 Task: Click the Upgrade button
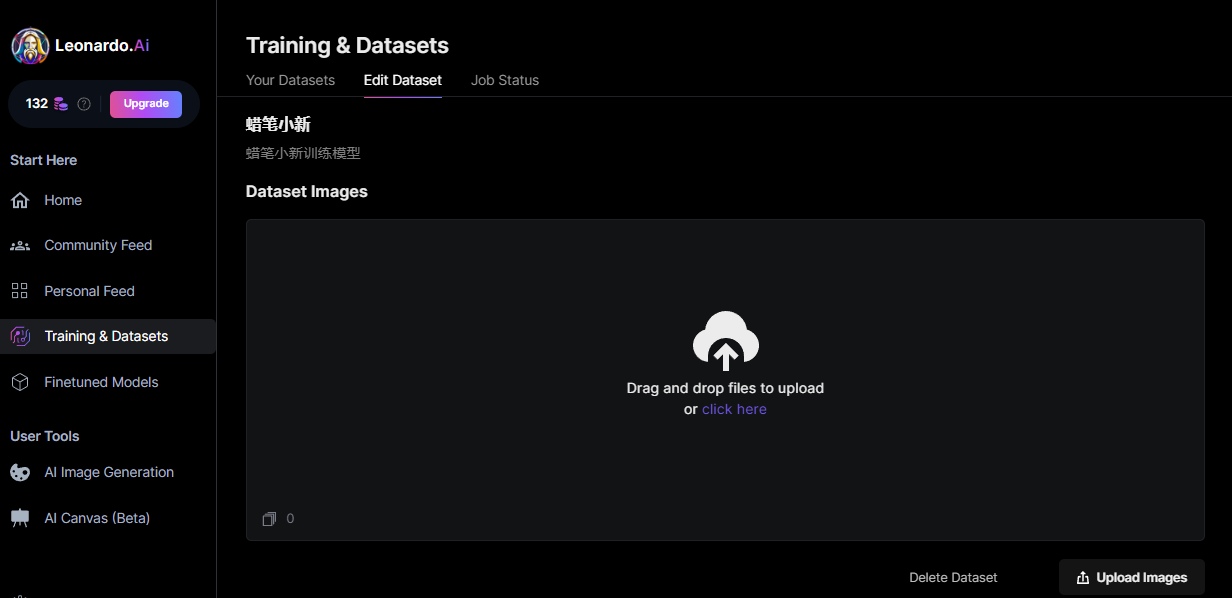point(146,104)
